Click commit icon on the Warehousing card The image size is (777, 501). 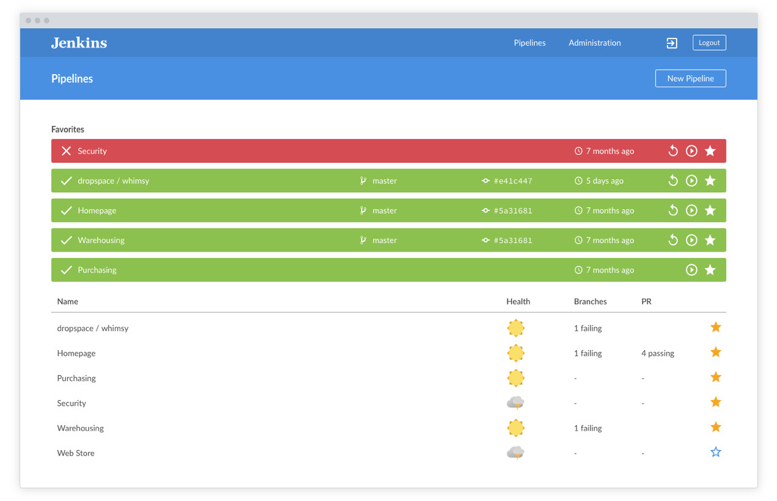486,240
